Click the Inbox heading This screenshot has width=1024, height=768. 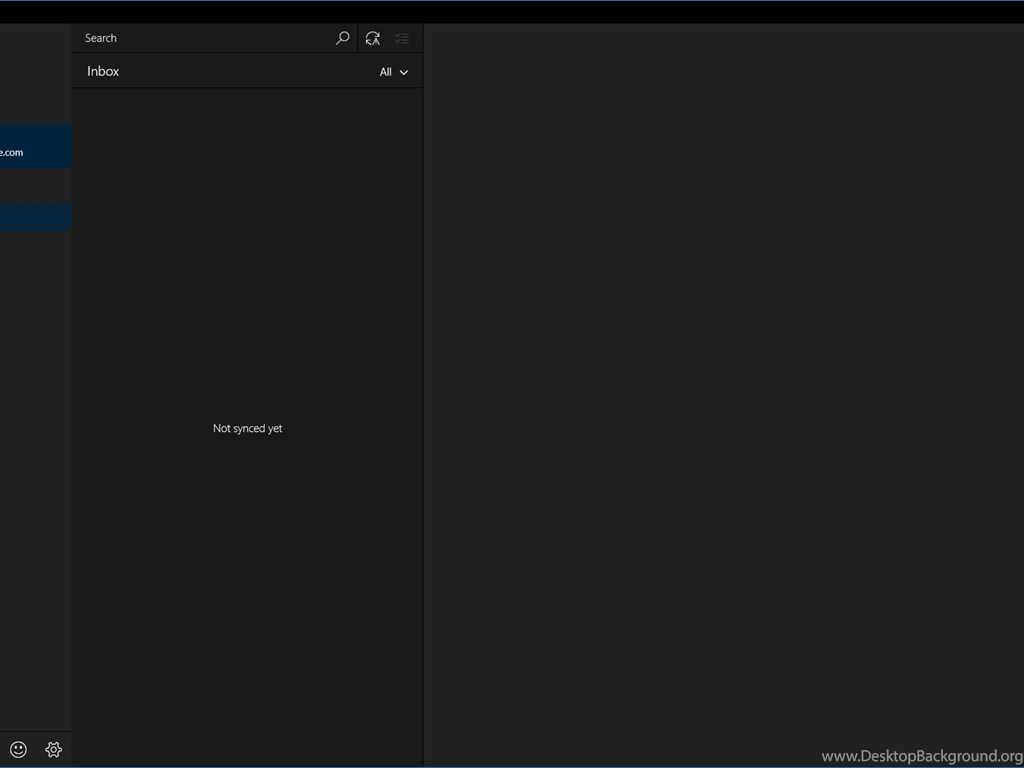pyautogui.click(x=103, y=71)
